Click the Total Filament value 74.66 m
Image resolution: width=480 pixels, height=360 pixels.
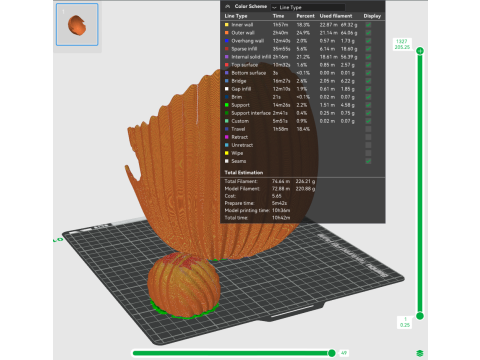coord(281,181)
